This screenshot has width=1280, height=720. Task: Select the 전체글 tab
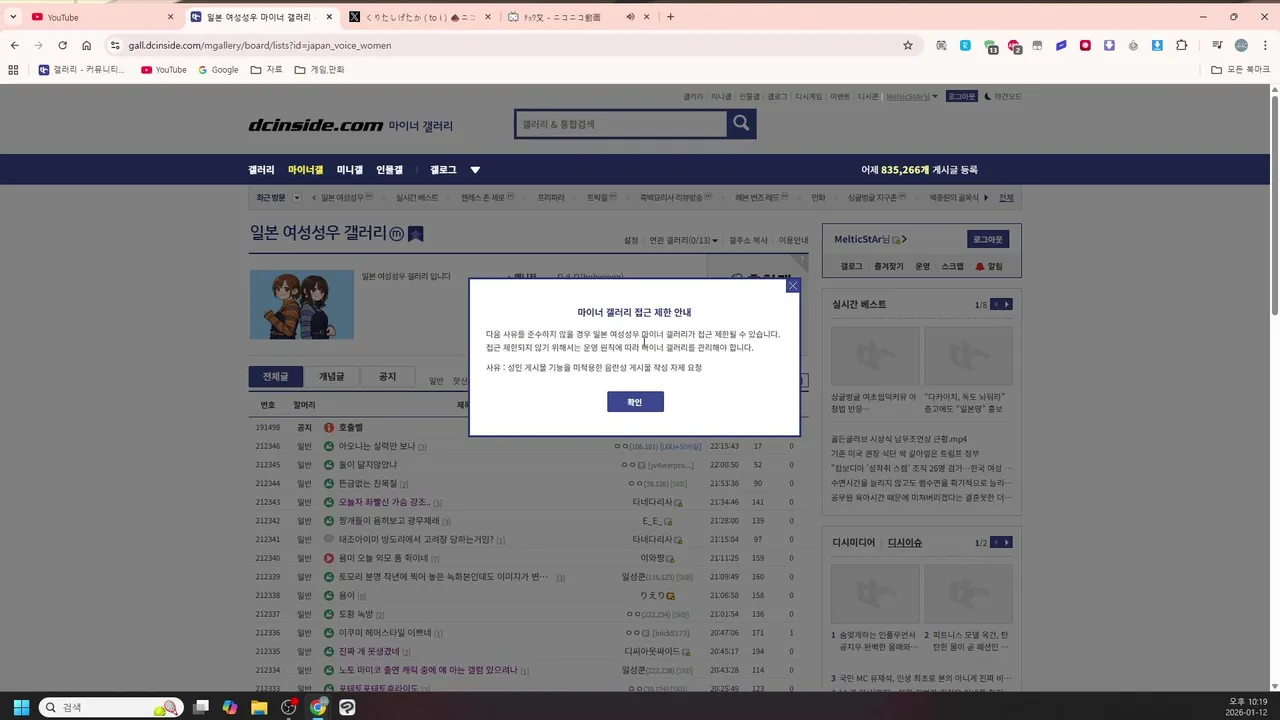tap(276, 377)
